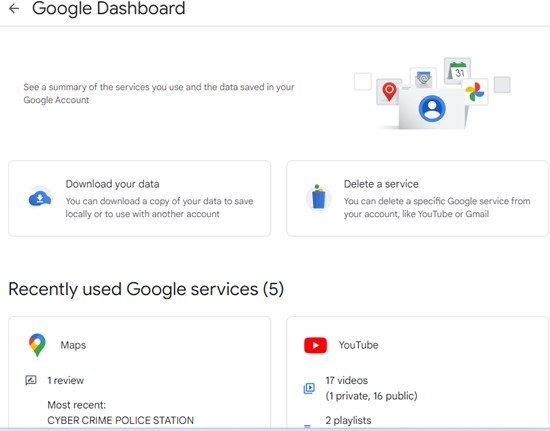Click the blue cloud download icon
This screenshot has width=550, height=431.
click(40, 198)
